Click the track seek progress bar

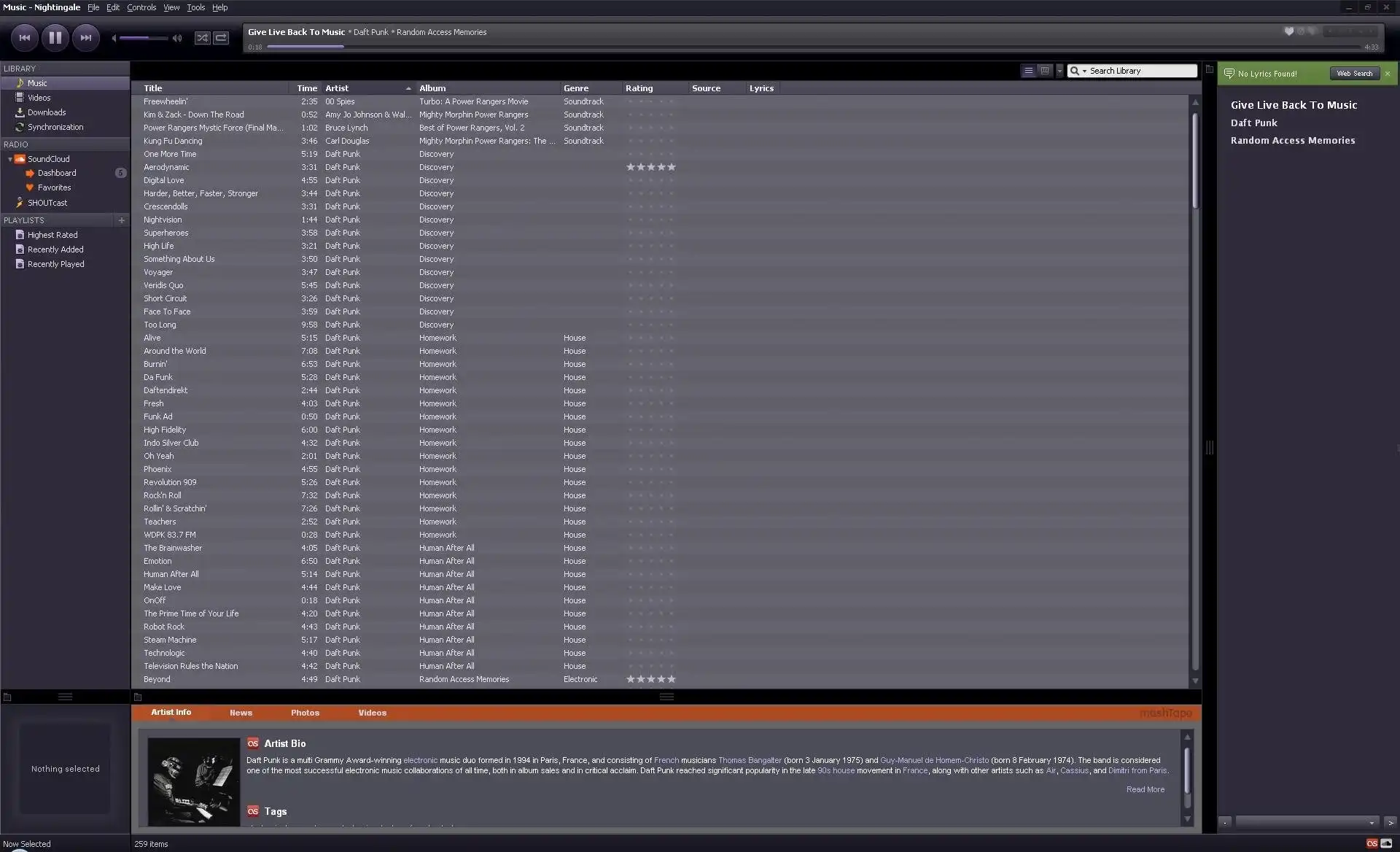coord(729,47)
